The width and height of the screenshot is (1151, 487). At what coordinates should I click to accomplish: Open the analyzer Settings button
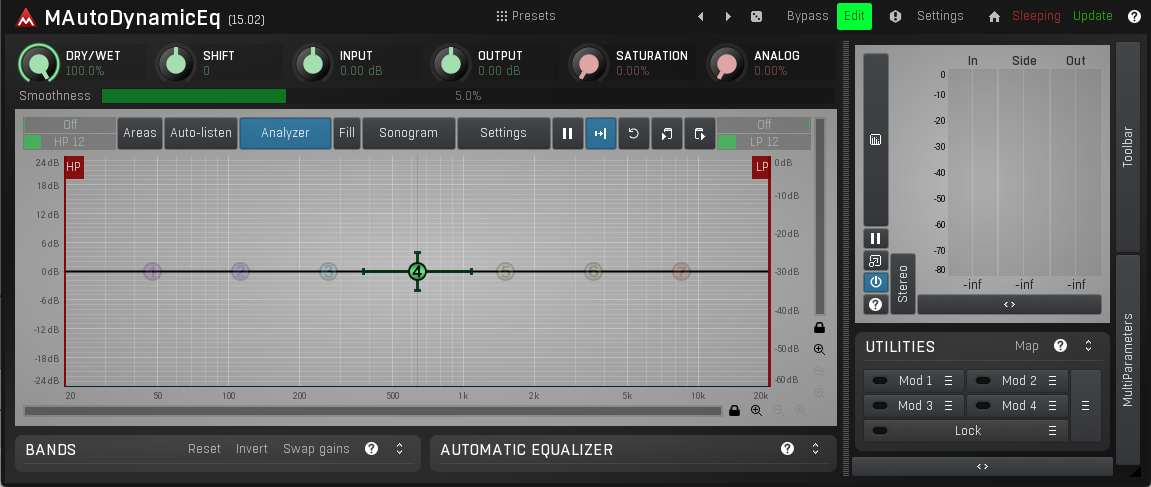click(x=504, y=133)
